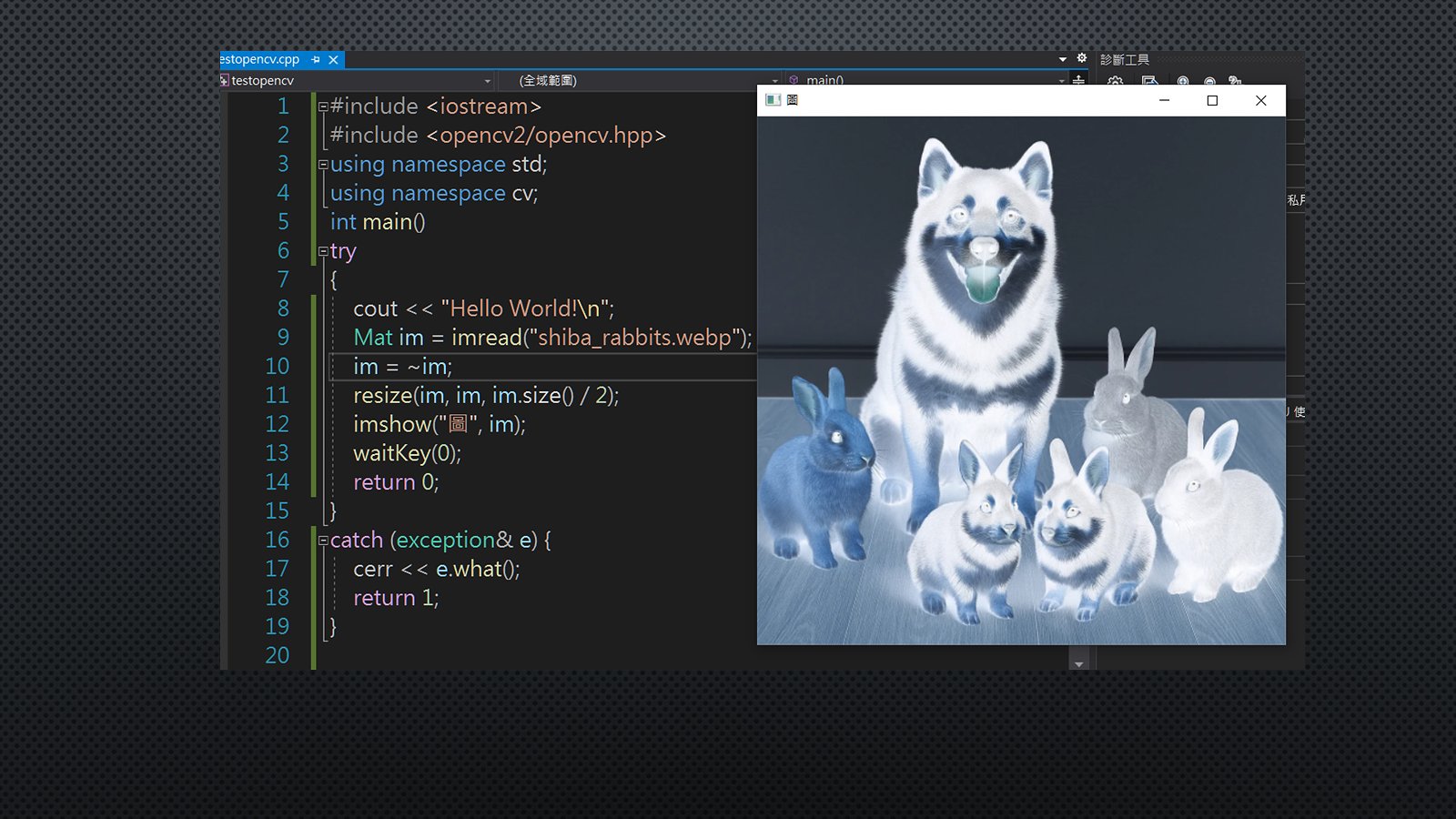Image resolution: width=1456 pixels, height=819 pixels.
Task: Collapse the try block at line 6
Action: (x=323, y=251)
